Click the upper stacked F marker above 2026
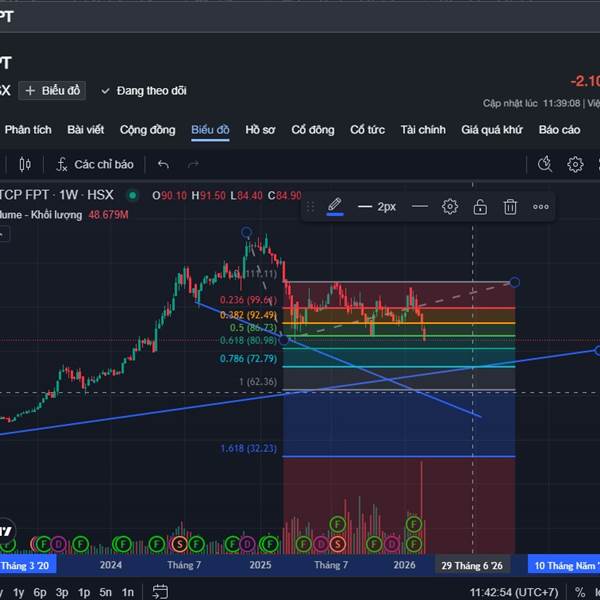 414,523
